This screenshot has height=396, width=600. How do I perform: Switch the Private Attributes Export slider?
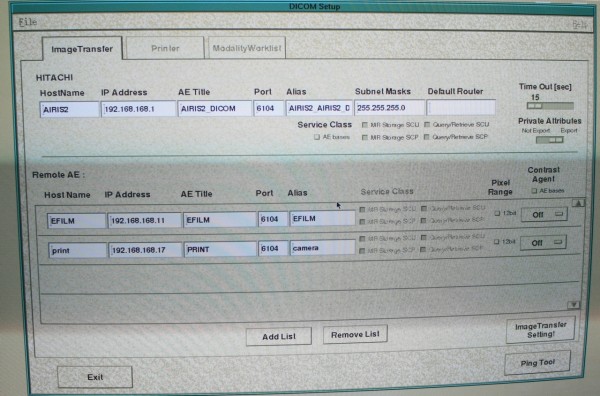[550, 140]
